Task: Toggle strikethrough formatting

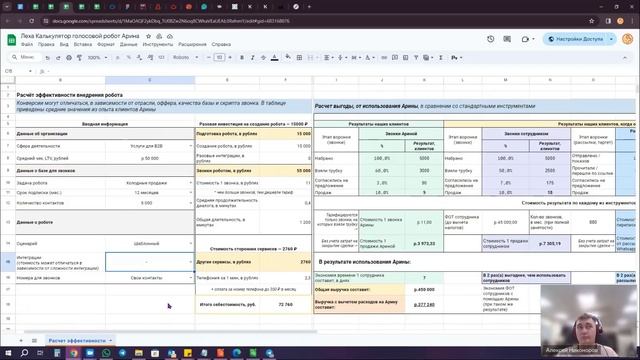Action: click(263, 58)
